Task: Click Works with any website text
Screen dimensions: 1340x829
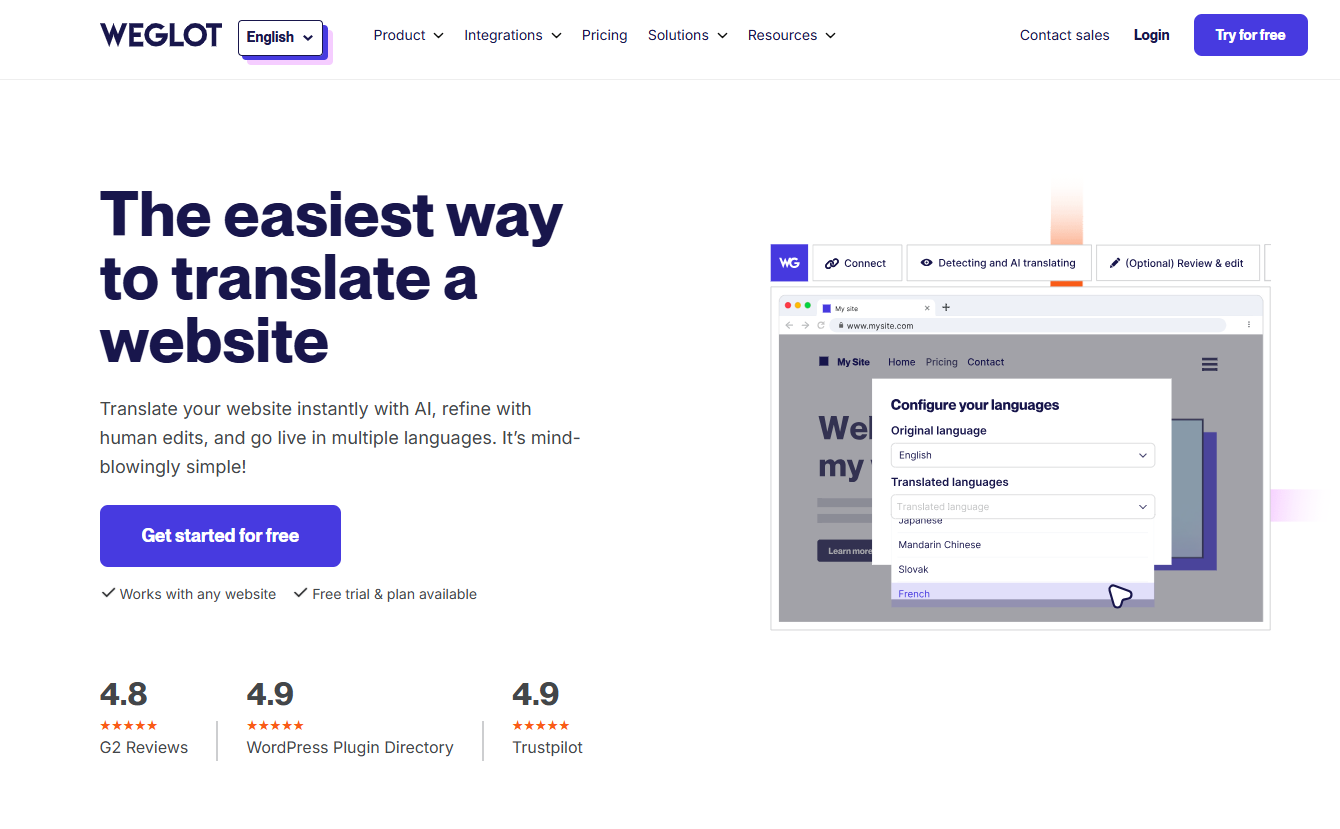Action: click(x=198, y=594)
